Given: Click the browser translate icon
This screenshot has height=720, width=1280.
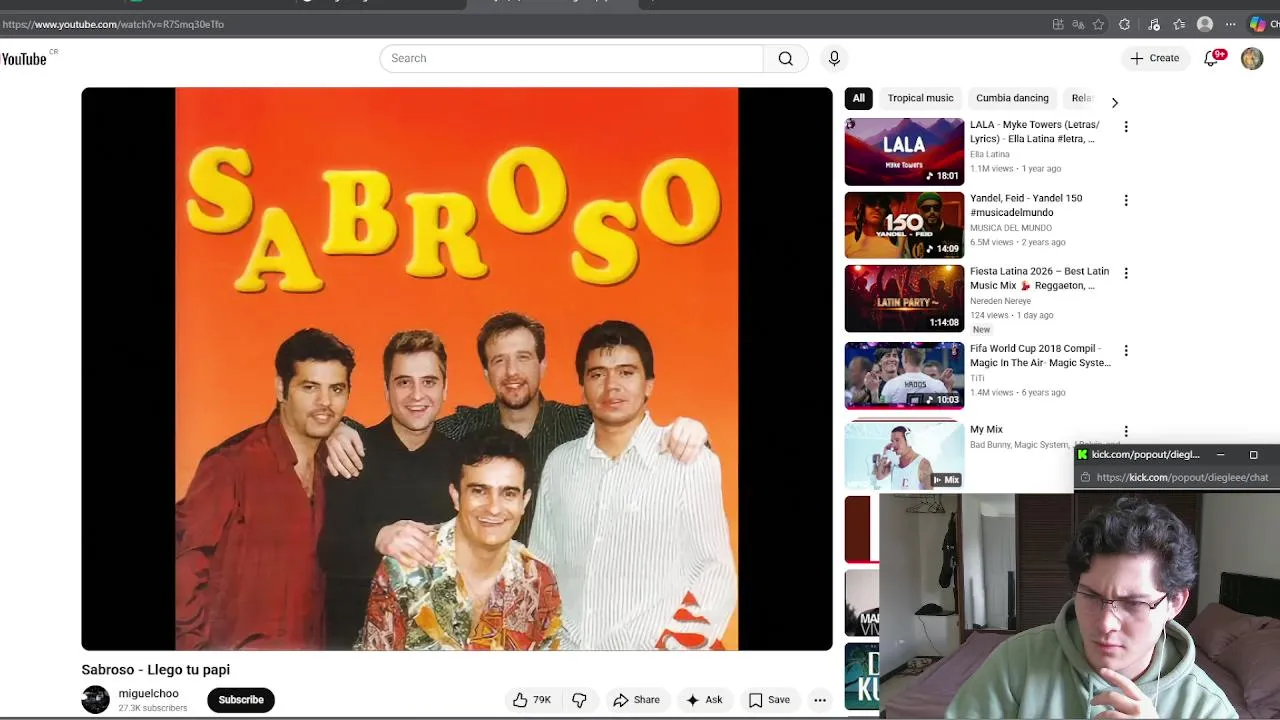Looking at the screenshot, I should [x=1078, y=24].
